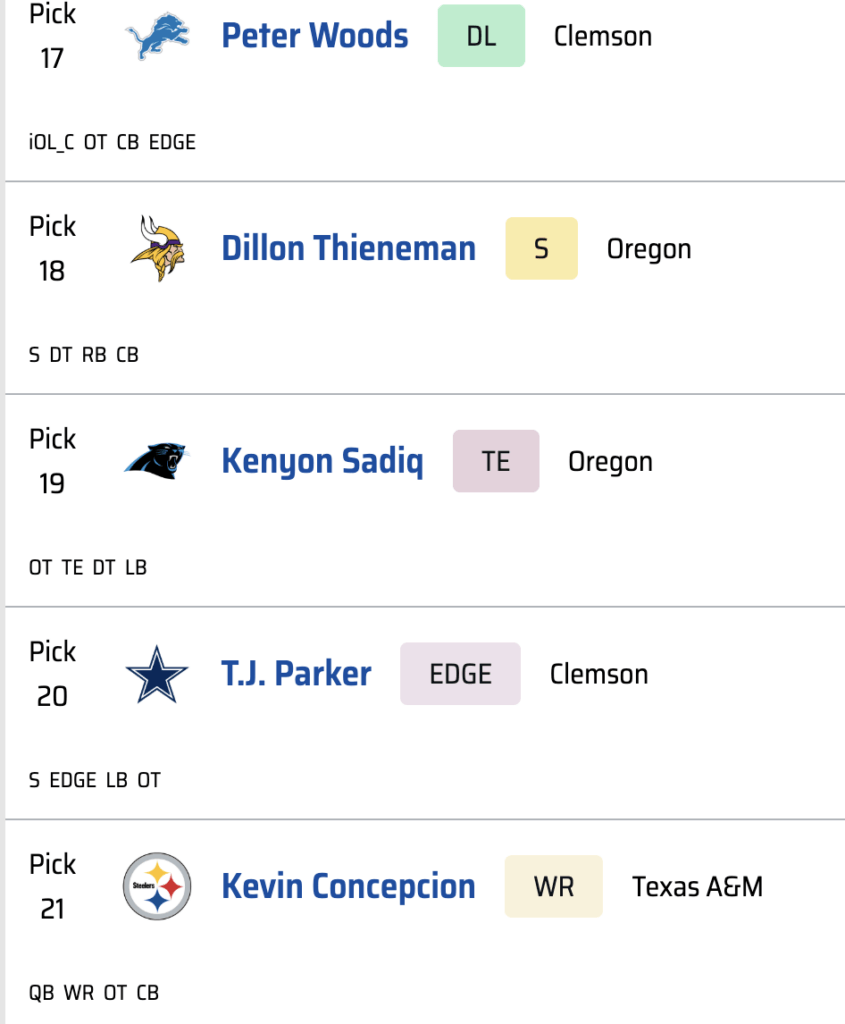Viewport: 845px width, 1024px height.
Task: Open Kevin Concepcion player profile
Action: (348, 886)
